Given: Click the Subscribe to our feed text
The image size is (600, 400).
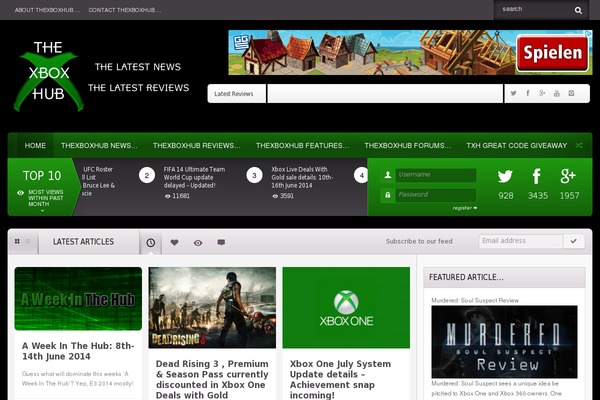Looking at the screenshot, I should point(419,241).
